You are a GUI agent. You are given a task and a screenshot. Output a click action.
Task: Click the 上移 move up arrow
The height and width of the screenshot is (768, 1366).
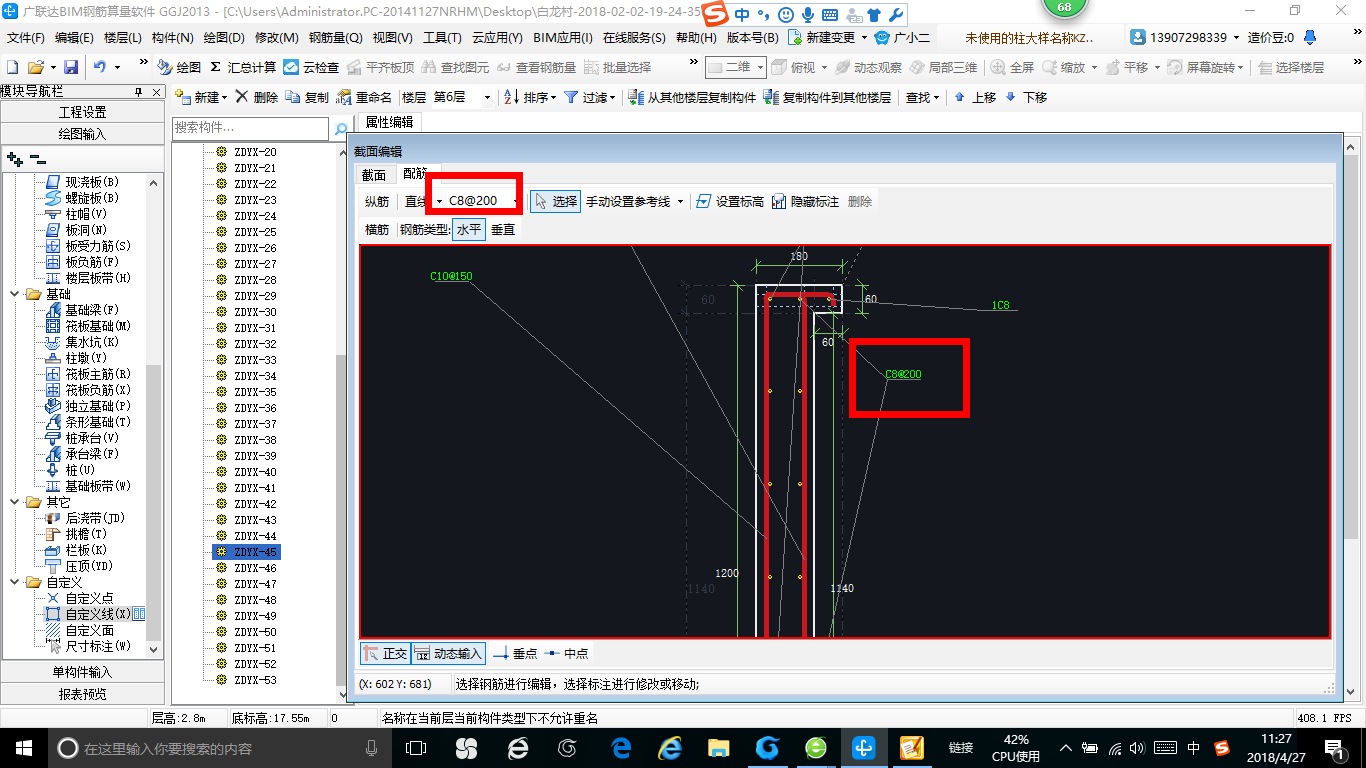point(960,97)
